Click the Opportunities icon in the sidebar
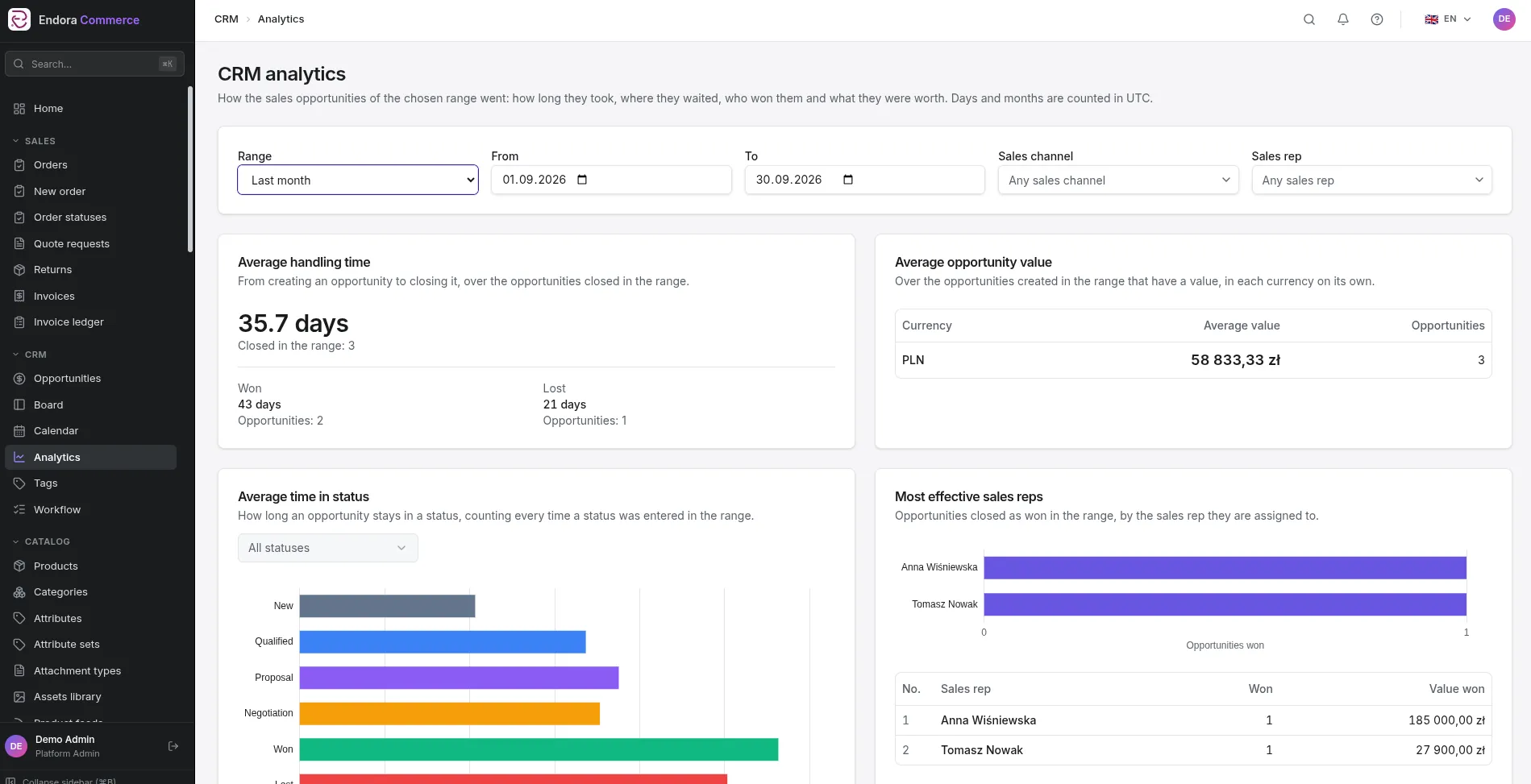1531x784 pixels. click(x=19, y=379)
